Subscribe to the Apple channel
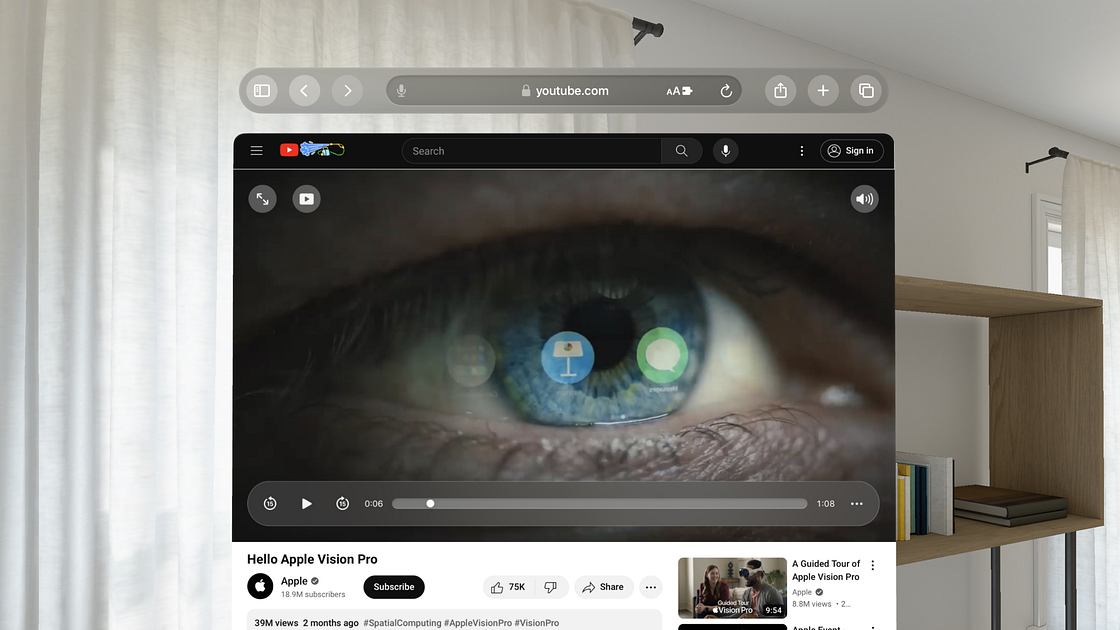1120x630 pixels. (x=394, y=586)
